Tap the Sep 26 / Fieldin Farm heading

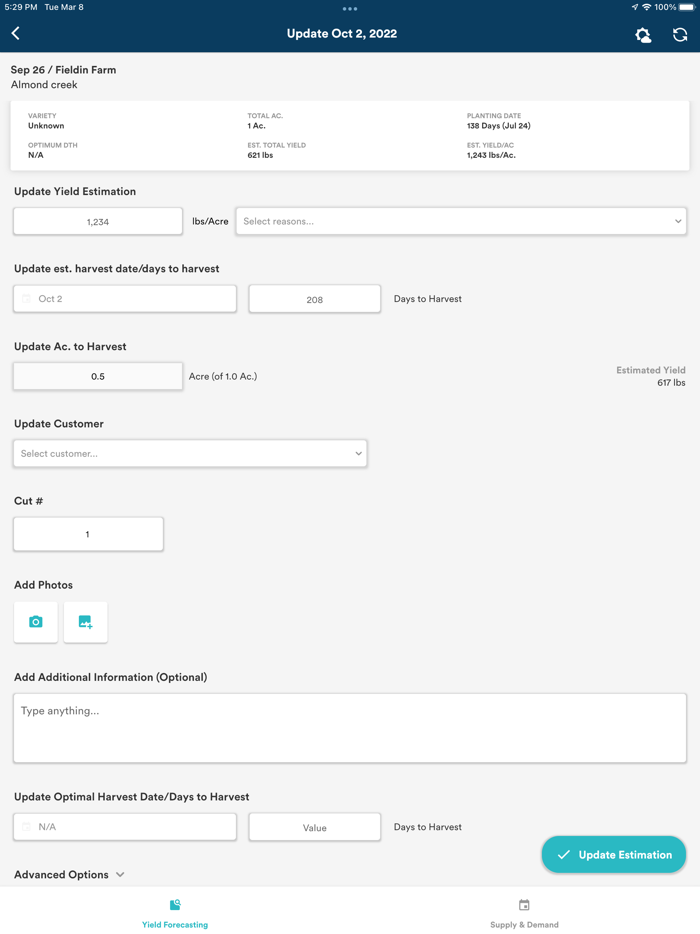pyautogui.click(x=63, y=70)
